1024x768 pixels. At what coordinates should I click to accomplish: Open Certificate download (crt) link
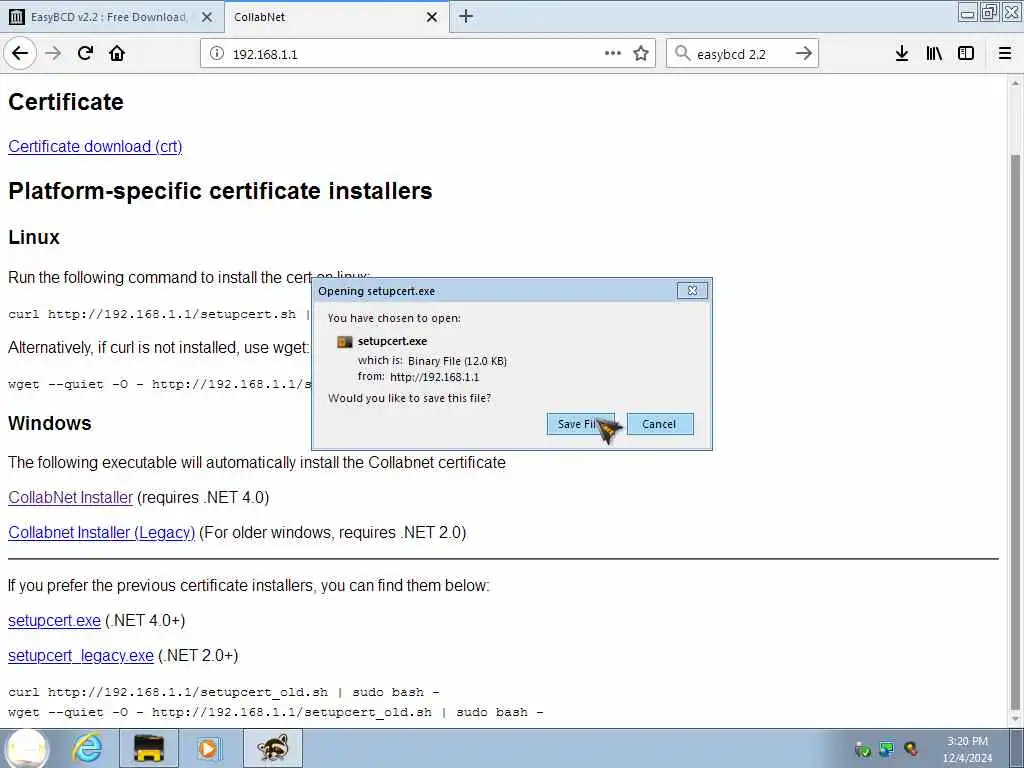click(x=95, y=146)
